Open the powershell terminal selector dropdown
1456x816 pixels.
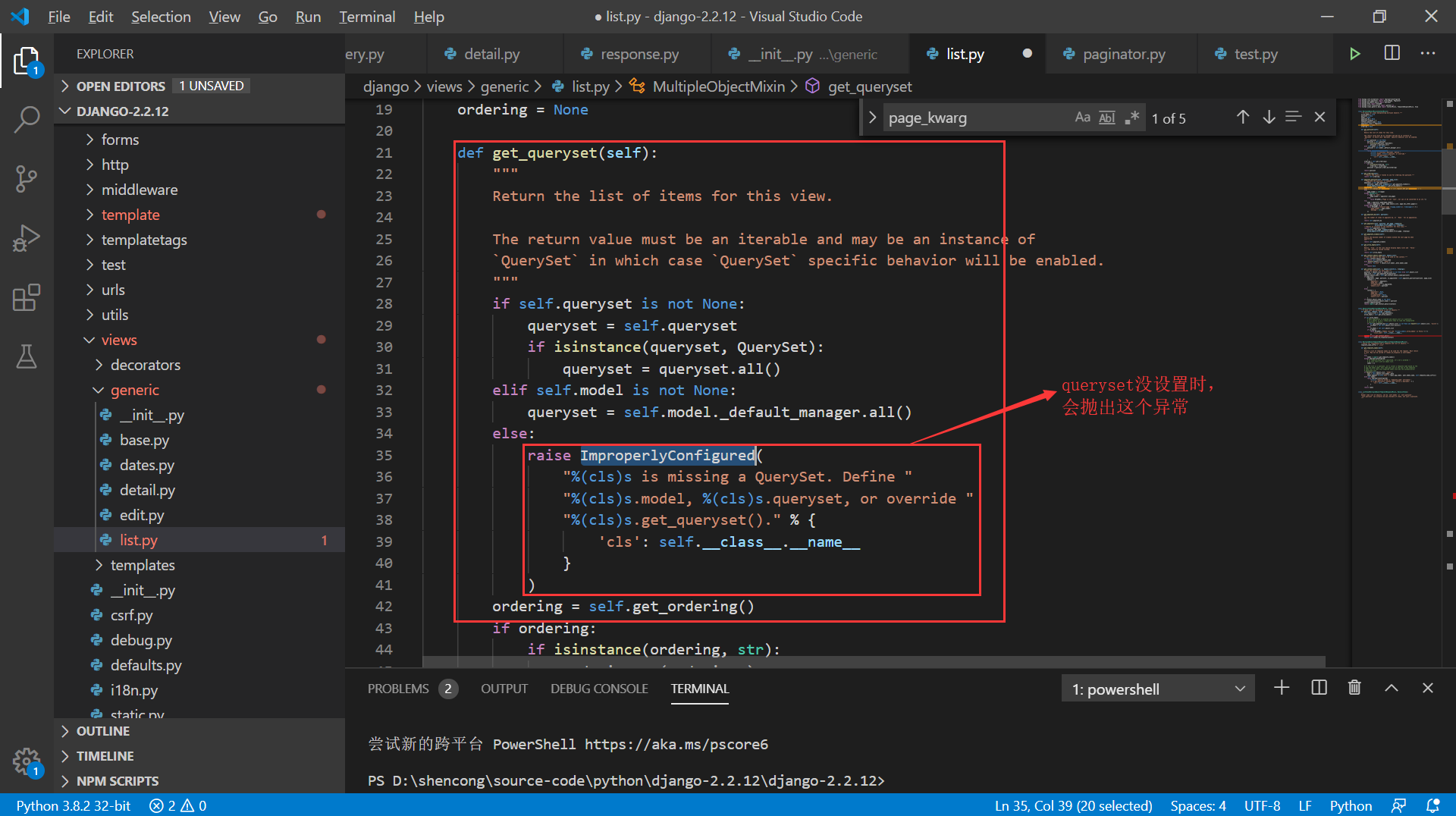pos(1158,689)
